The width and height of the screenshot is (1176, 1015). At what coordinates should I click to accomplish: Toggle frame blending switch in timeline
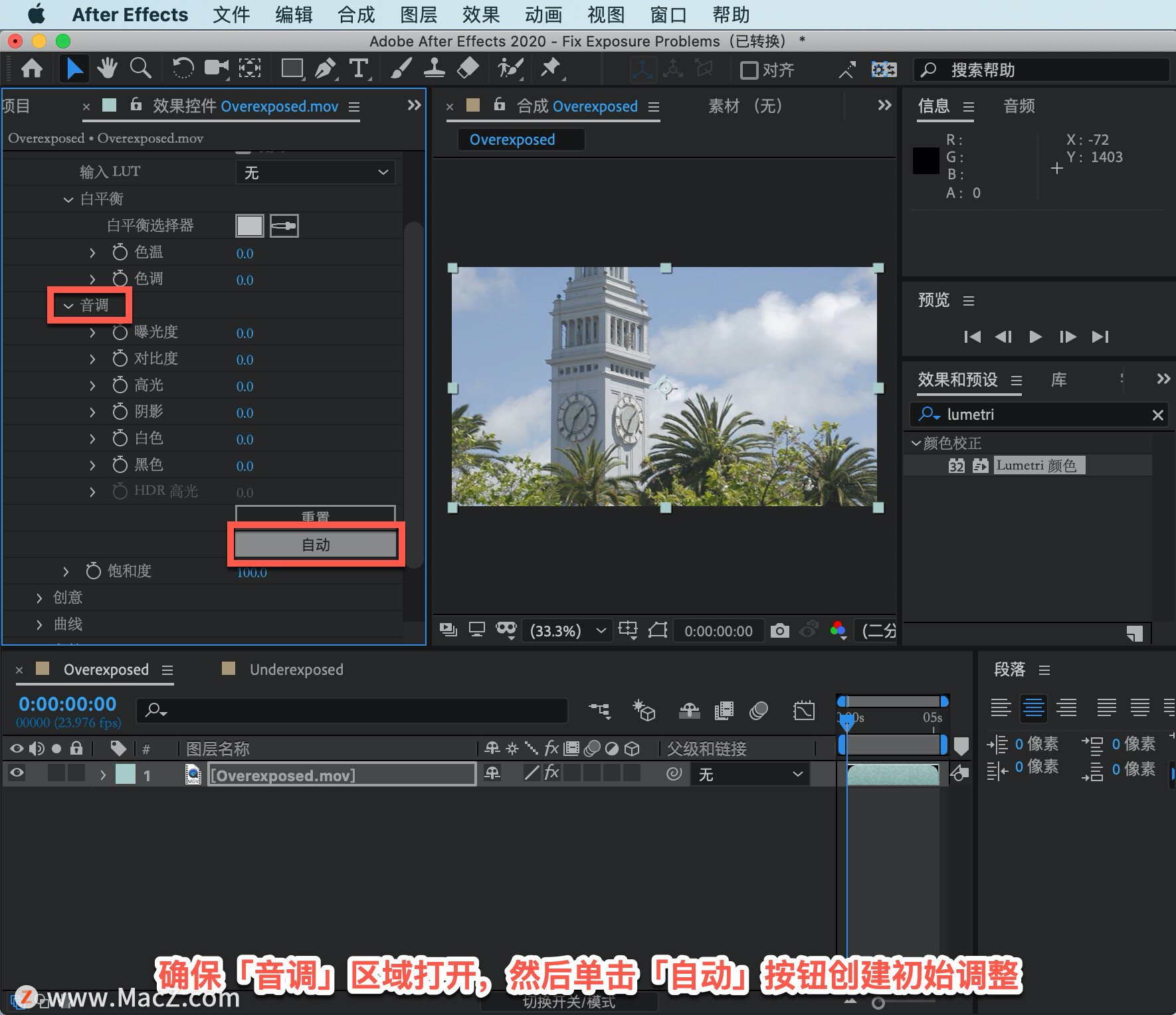point(724,711)
